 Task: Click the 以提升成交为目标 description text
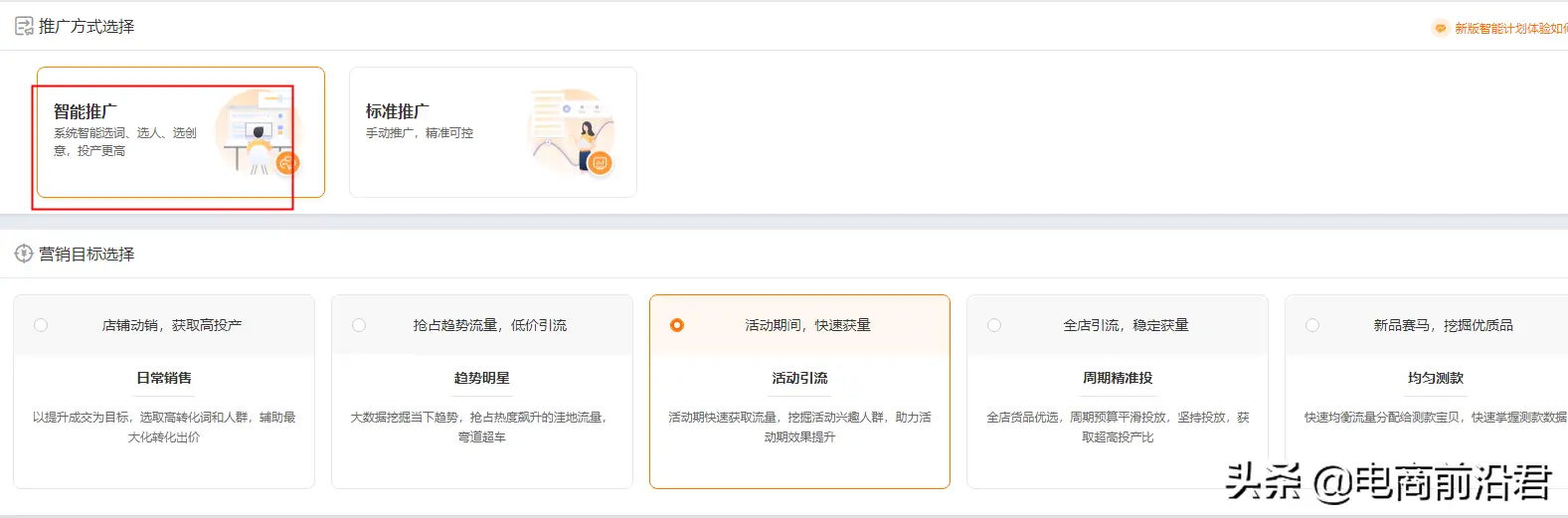(x=164, y=428)
